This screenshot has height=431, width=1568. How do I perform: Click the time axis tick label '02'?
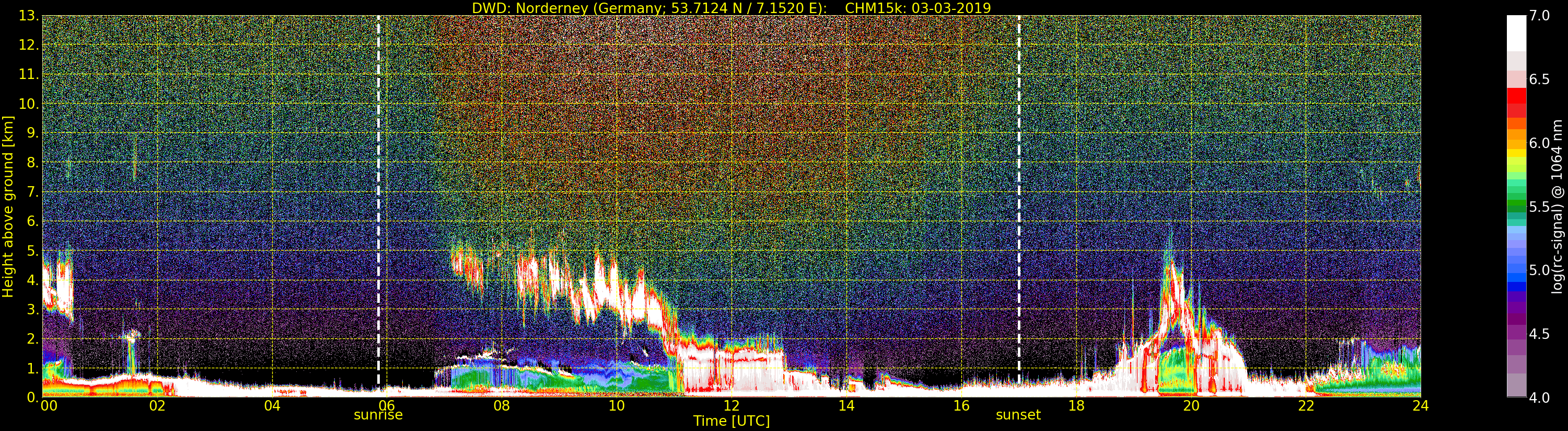pyautogui.click(x=157, y=406)
